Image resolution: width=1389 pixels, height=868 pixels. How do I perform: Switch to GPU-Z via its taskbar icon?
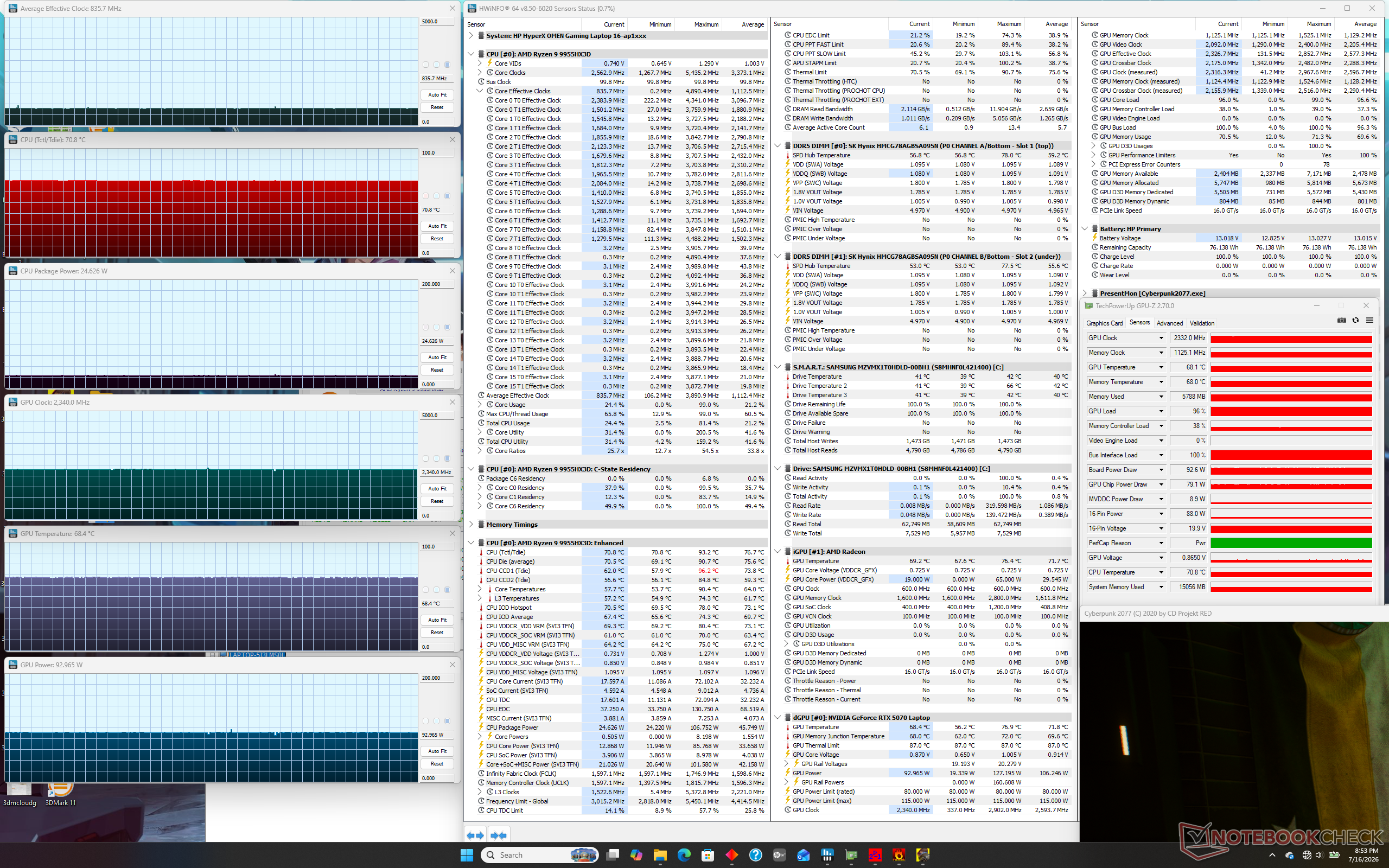click(851, 855)
